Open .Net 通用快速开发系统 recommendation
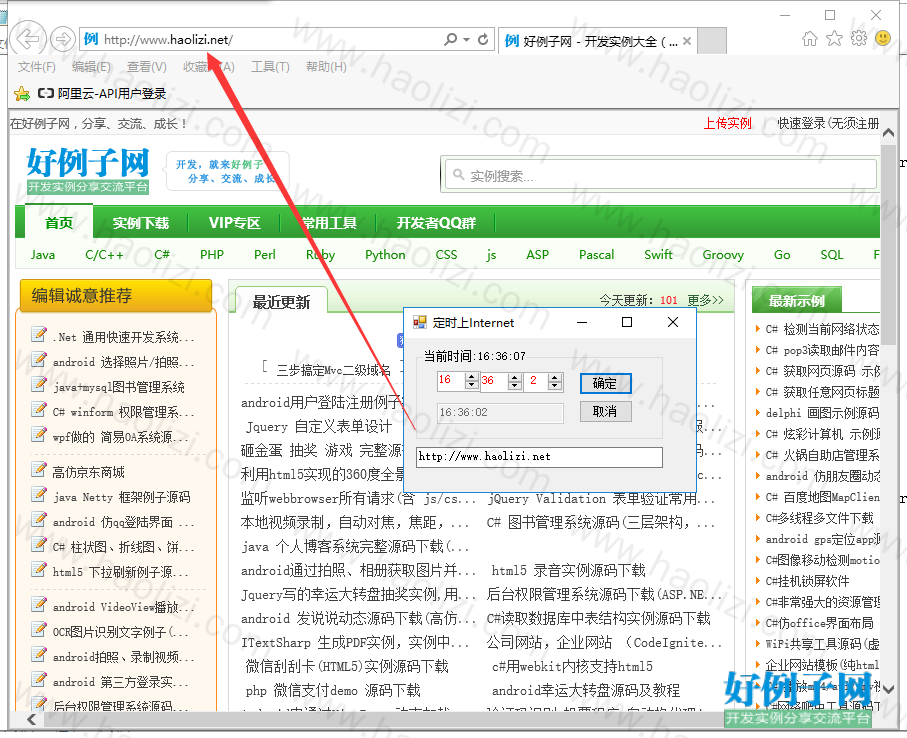Screen dimensions: 907x738 tap(123, 337)
